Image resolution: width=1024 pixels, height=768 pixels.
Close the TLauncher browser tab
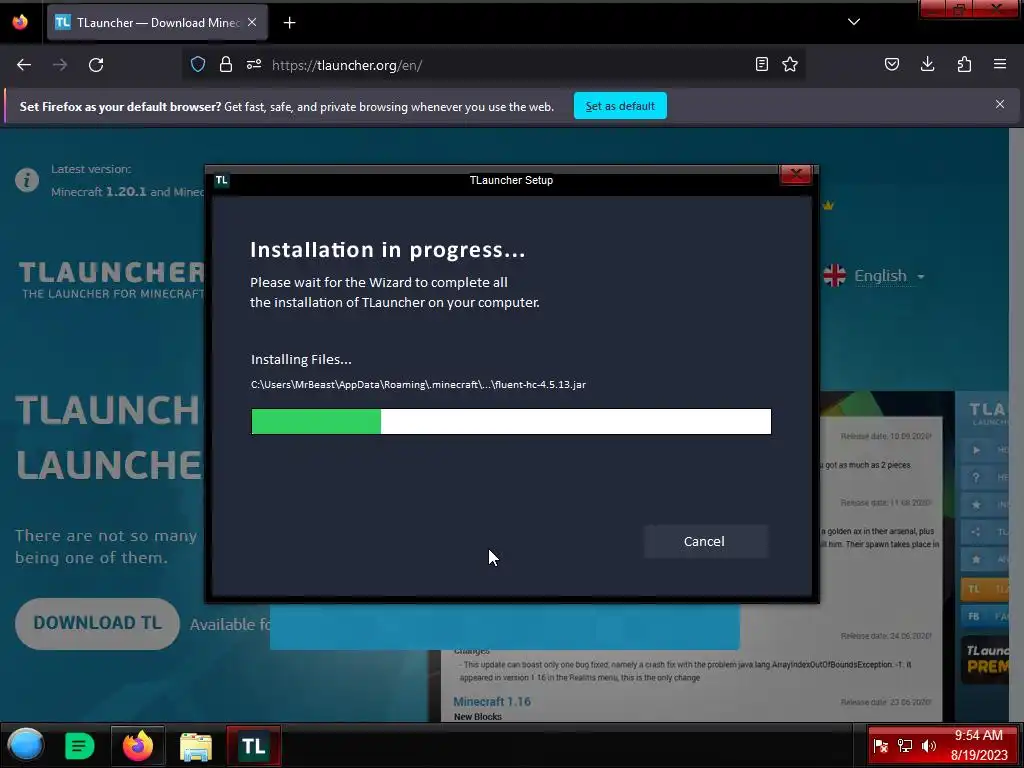pyautogui.click(x=252, y=22)
